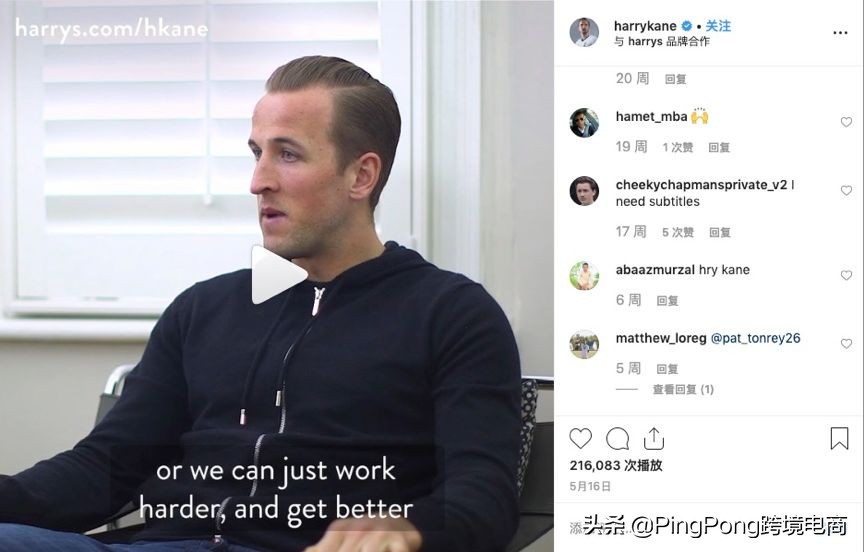
Task: Like hamet_mba's comment
Action: [846, 122]
